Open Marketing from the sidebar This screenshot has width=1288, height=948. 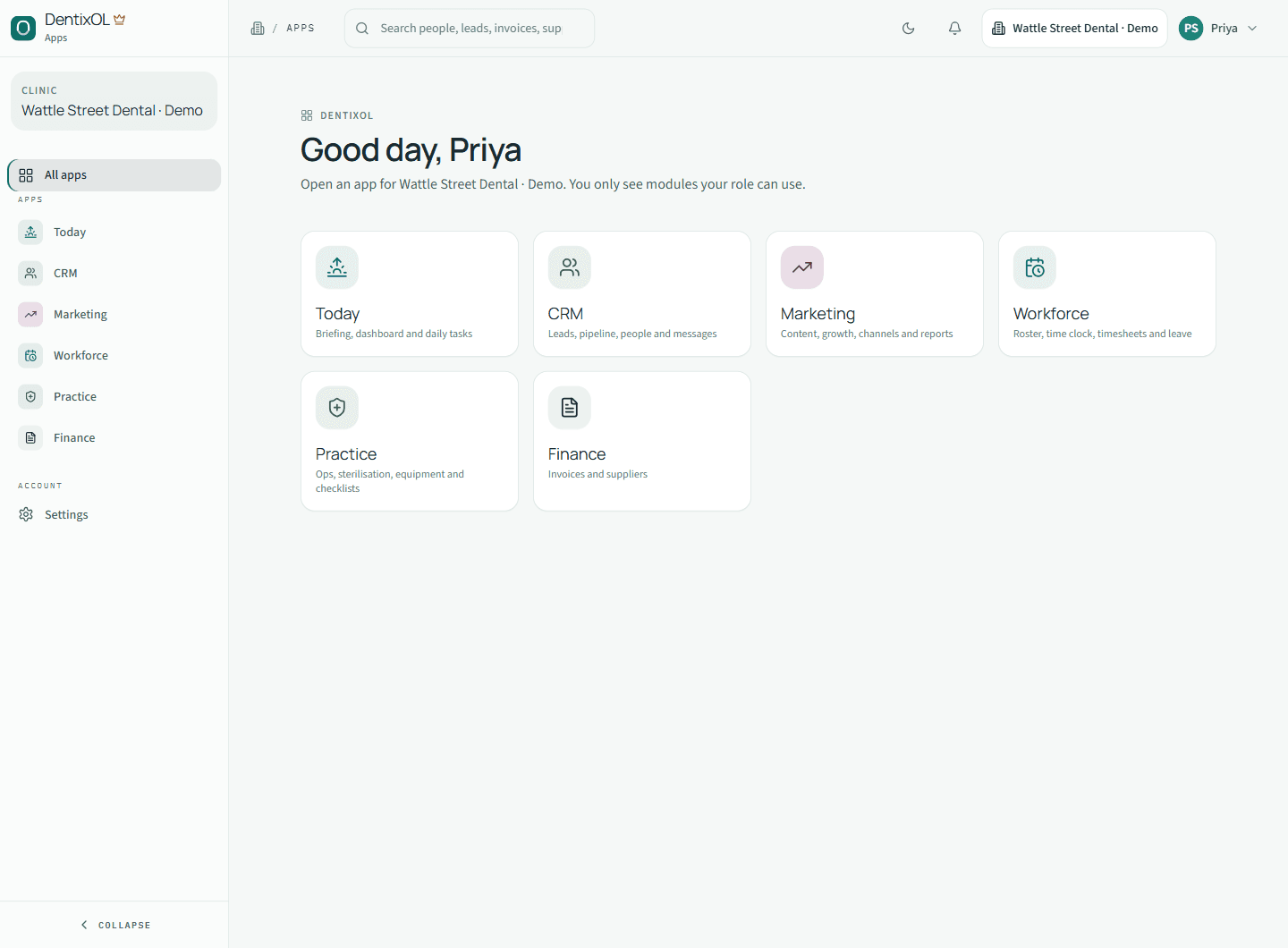[x=114, y=315]
